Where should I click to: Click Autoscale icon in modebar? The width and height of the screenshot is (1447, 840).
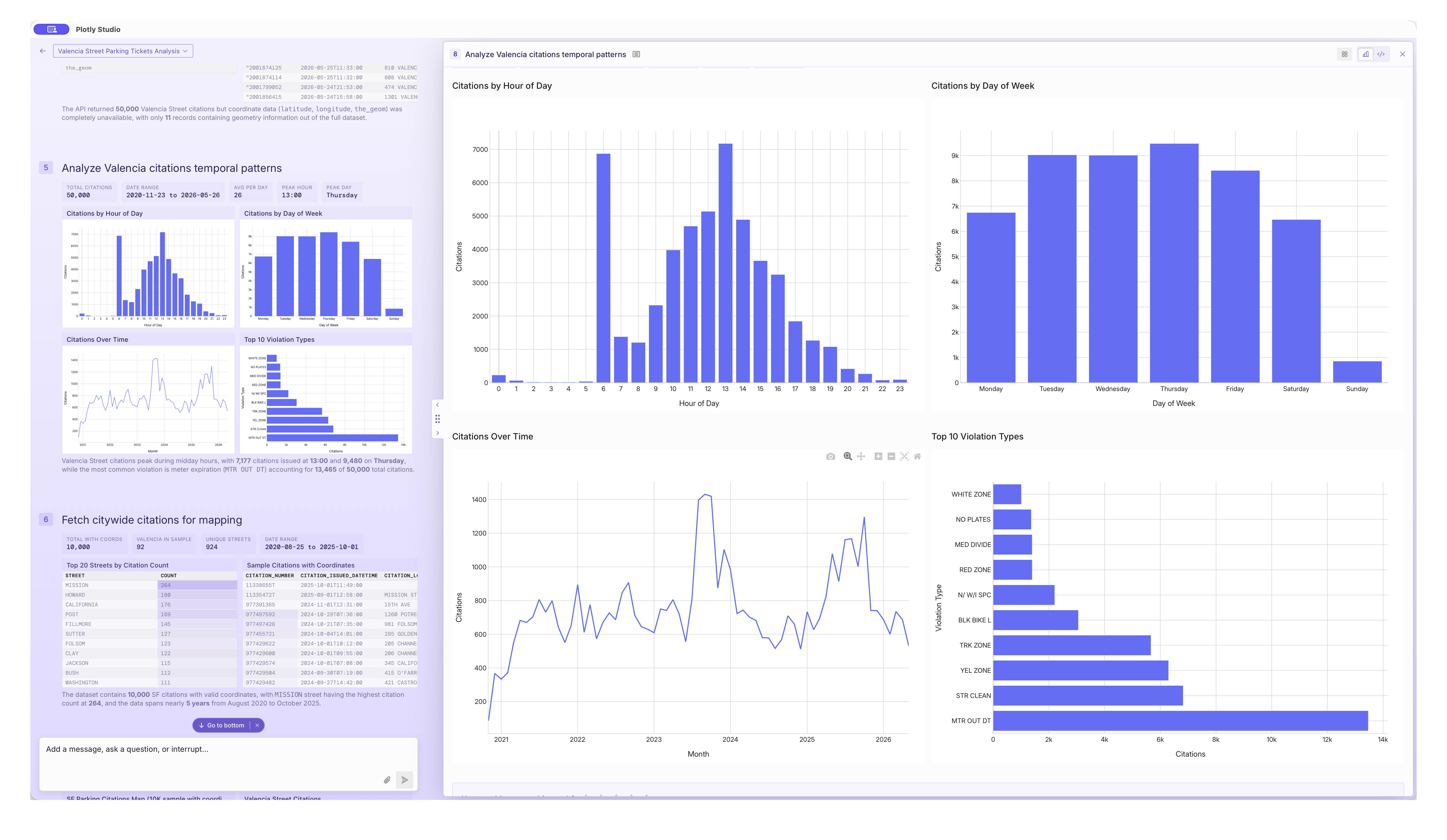click(904, 457)
